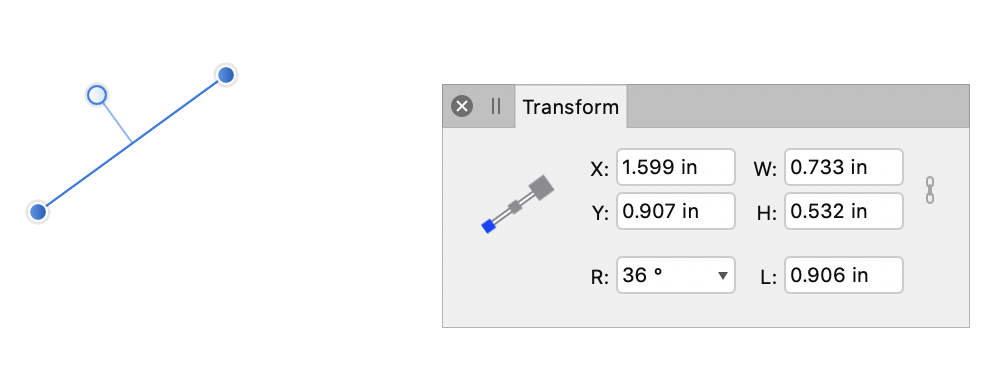The width and height of the screenshot is (1004, 382).
Task: Select the H height field
Action: point(844,211)
